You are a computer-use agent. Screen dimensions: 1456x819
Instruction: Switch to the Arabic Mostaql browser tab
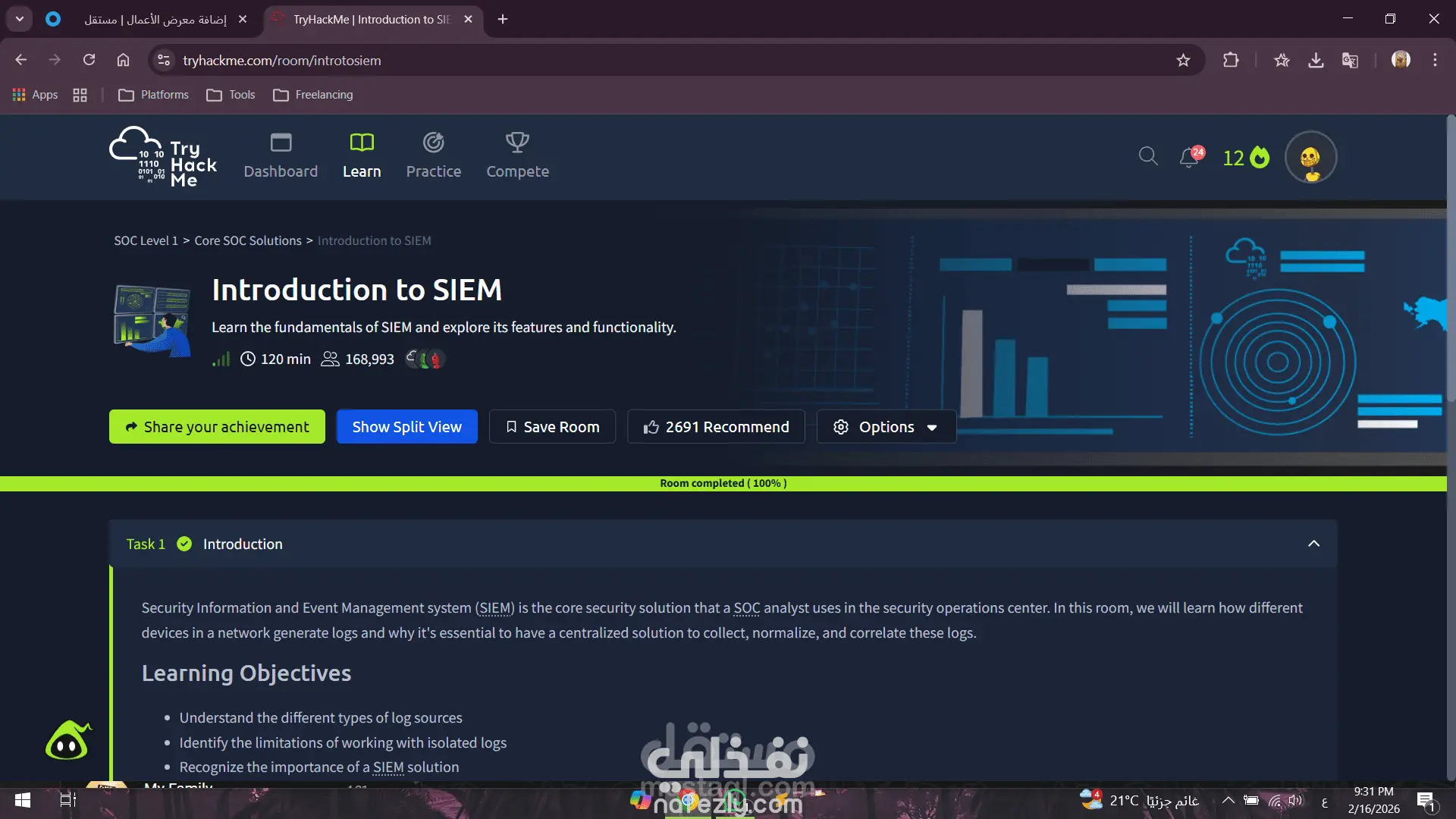coord(155,19)
